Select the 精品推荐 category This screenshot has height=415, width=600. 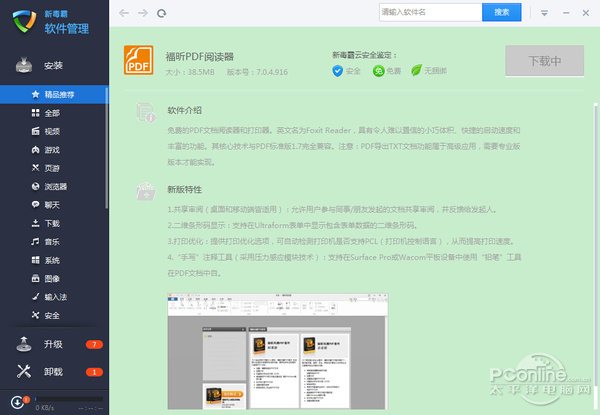(x=59, y=94)
